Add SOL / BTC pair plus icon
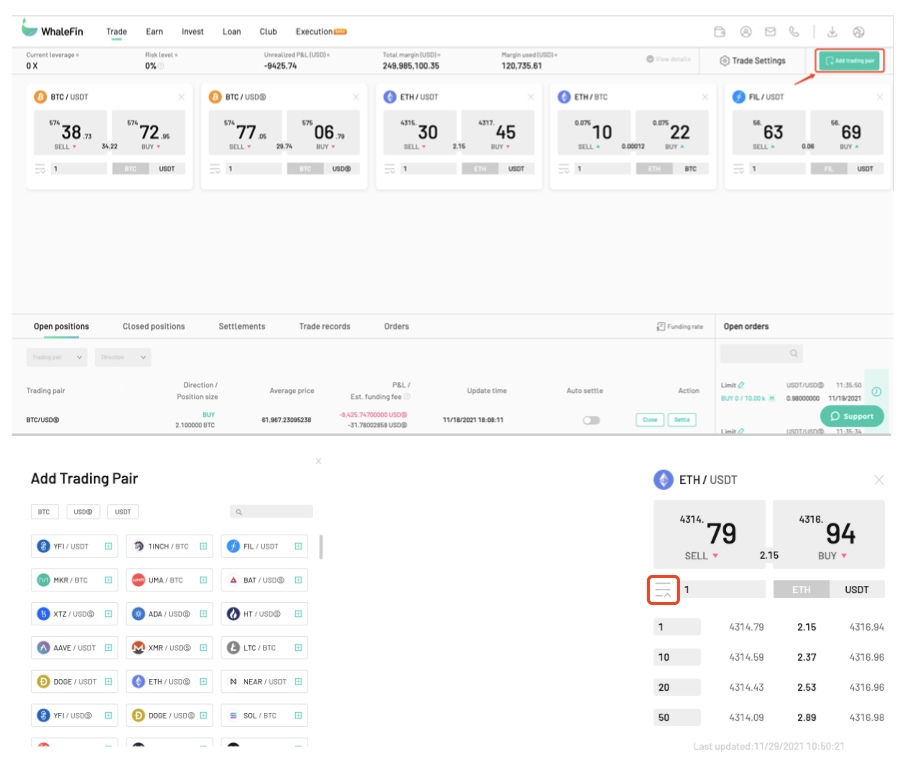The width and height of the screenshot is (906, 762). click(298, 716)
